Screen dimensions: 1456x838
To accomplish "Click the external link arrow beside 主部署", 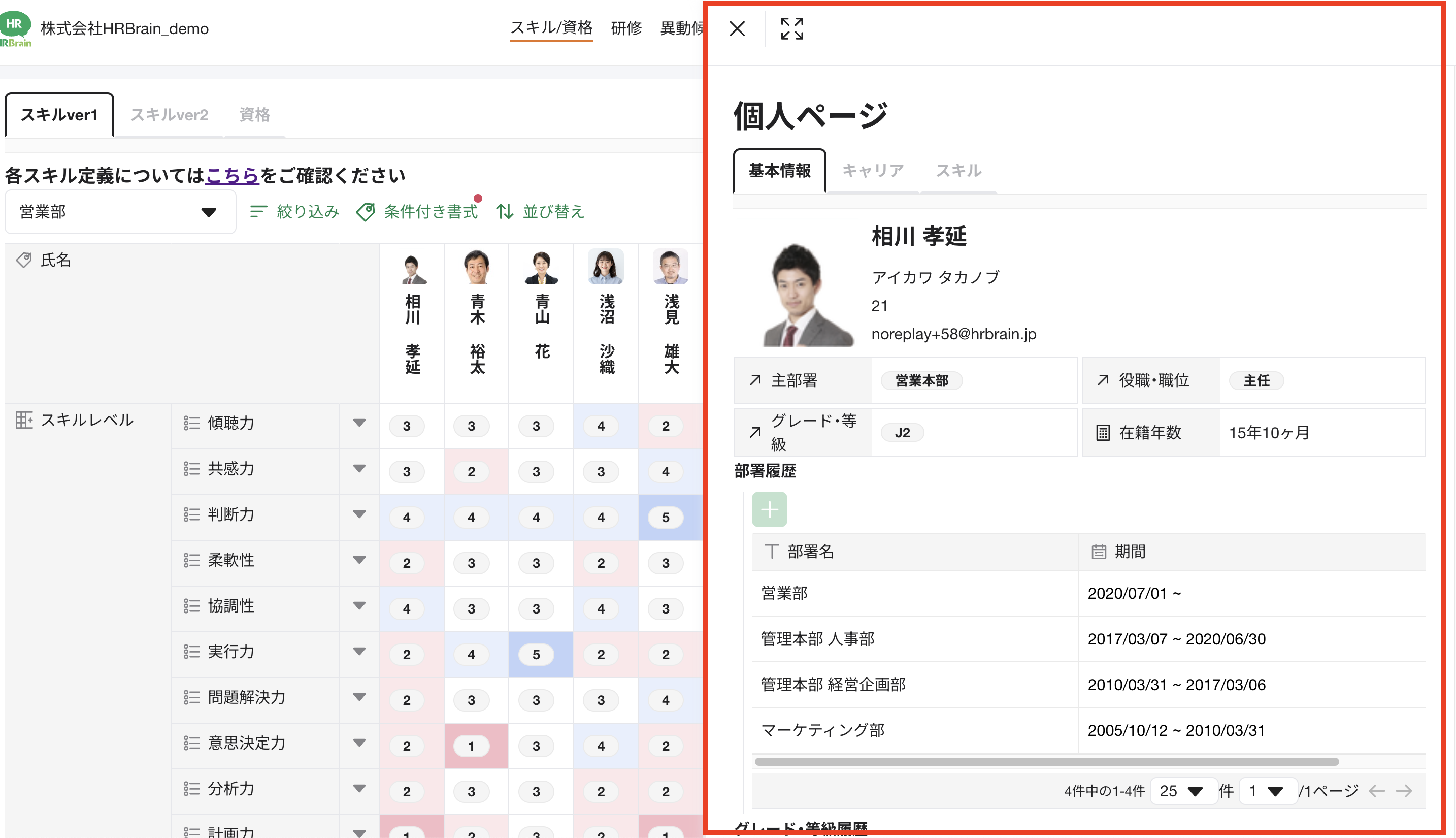I will [754, 380].
